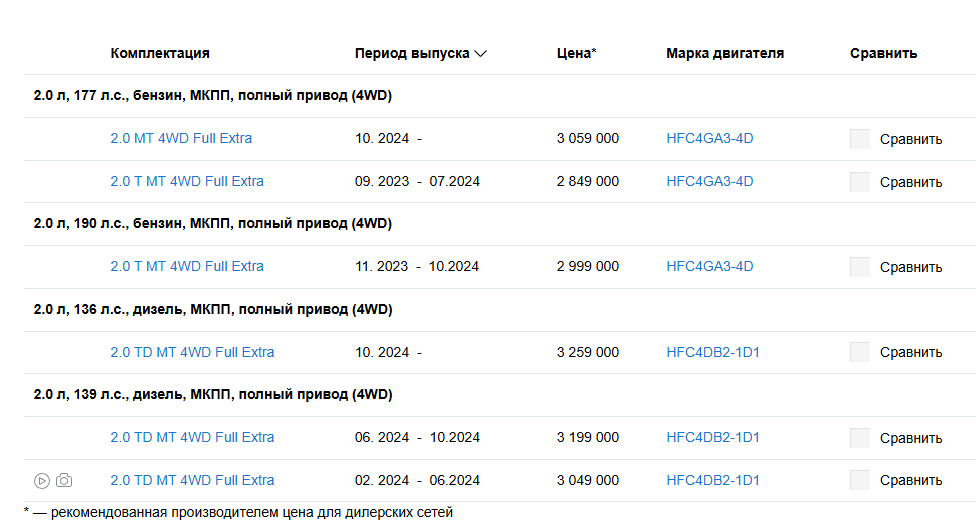
Task: Click the Период выпуска column header
Action: pyautogui.click(x=412, y=54)
